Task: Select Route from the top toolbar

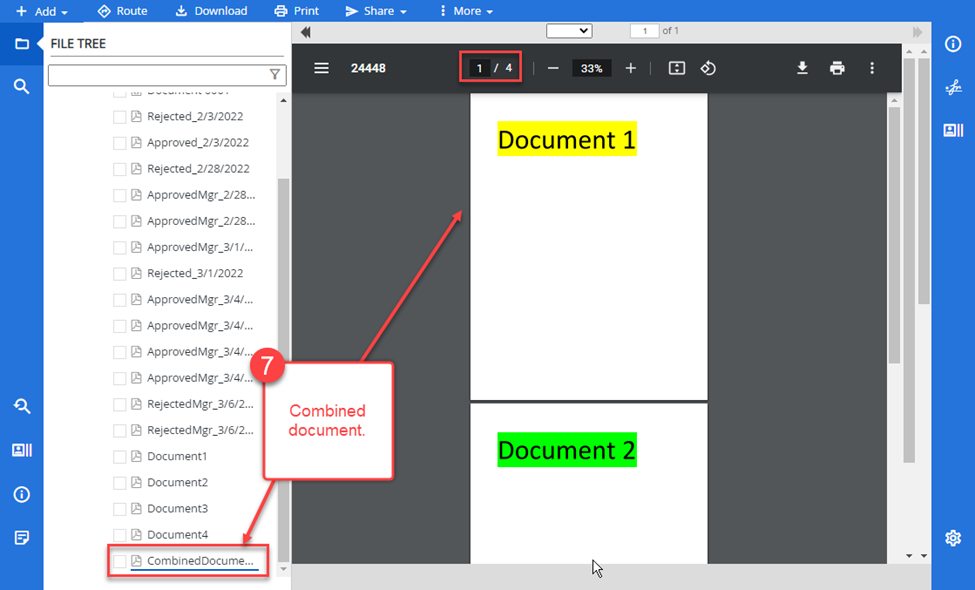Action: (x=122, y=11)
